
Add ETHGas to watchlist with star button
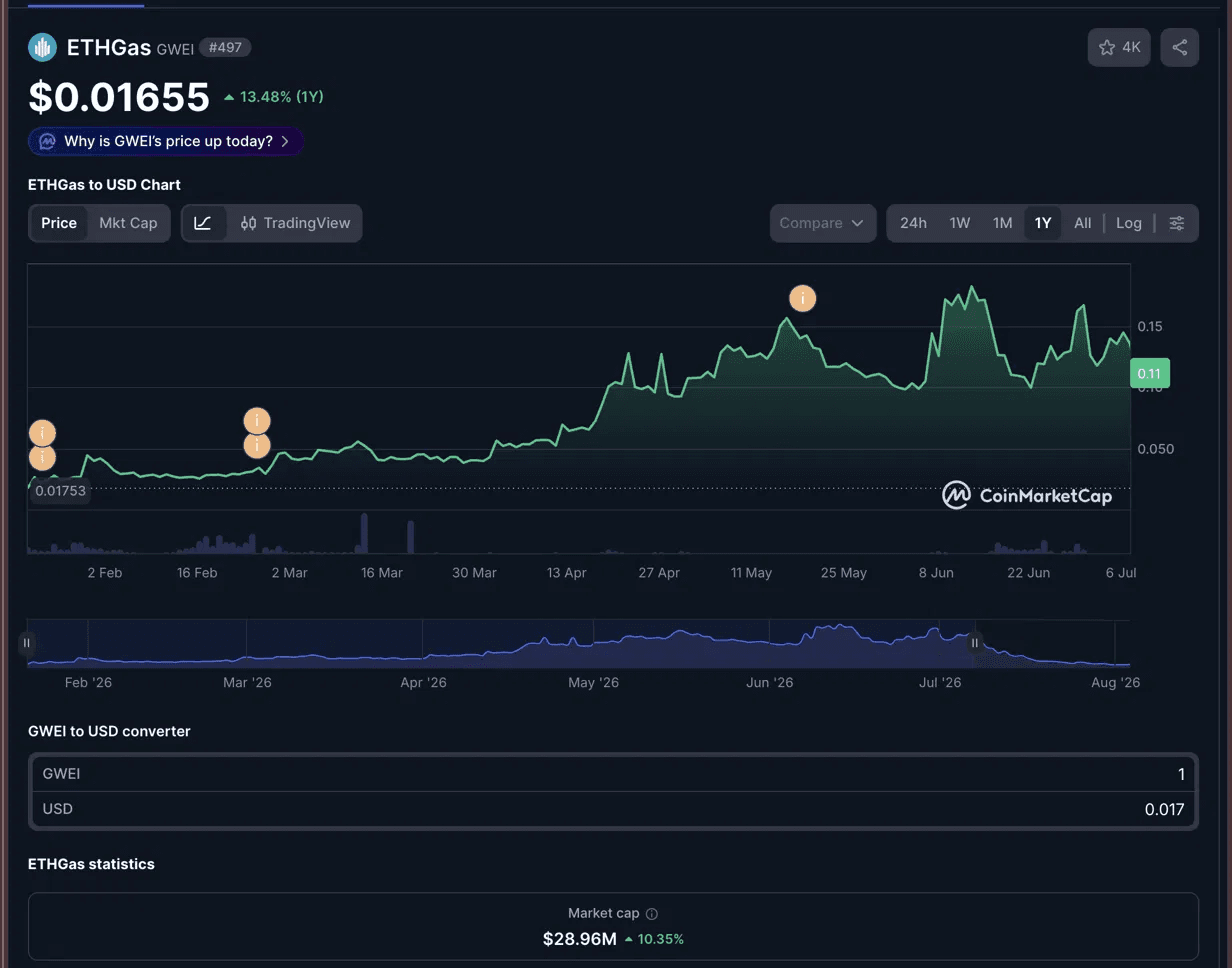point(1119,47)
